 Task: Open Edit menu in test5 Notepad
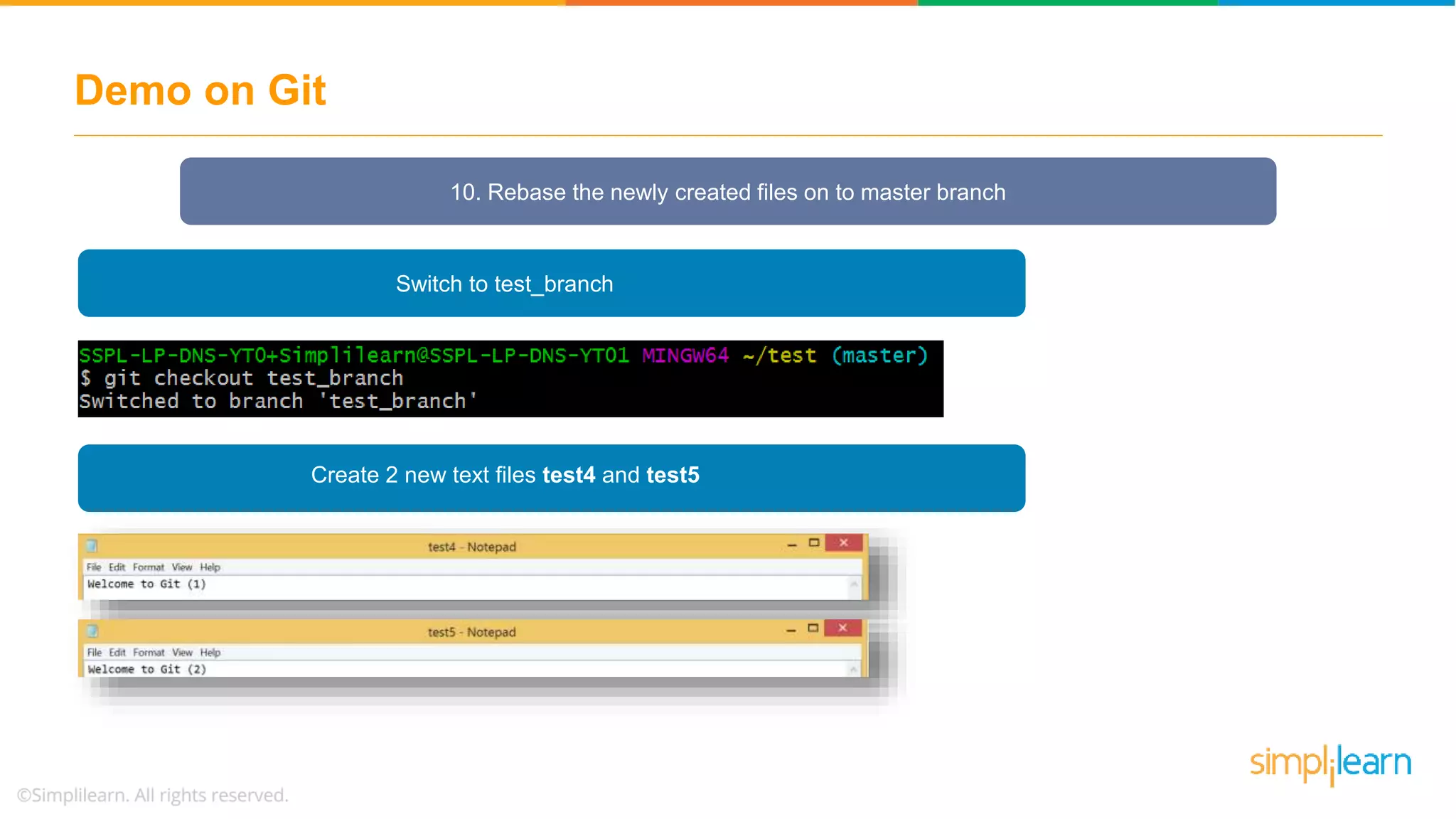click(117, 653)
